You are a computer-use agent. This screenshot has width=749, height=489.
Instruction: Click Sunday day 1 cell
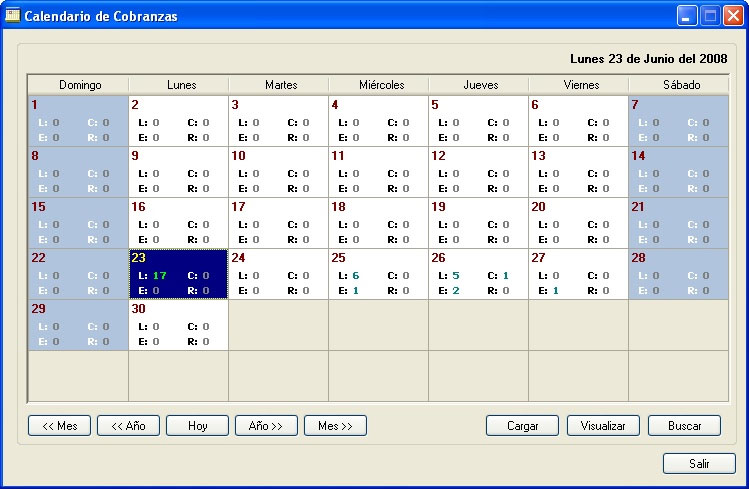[x=78, y=121]
